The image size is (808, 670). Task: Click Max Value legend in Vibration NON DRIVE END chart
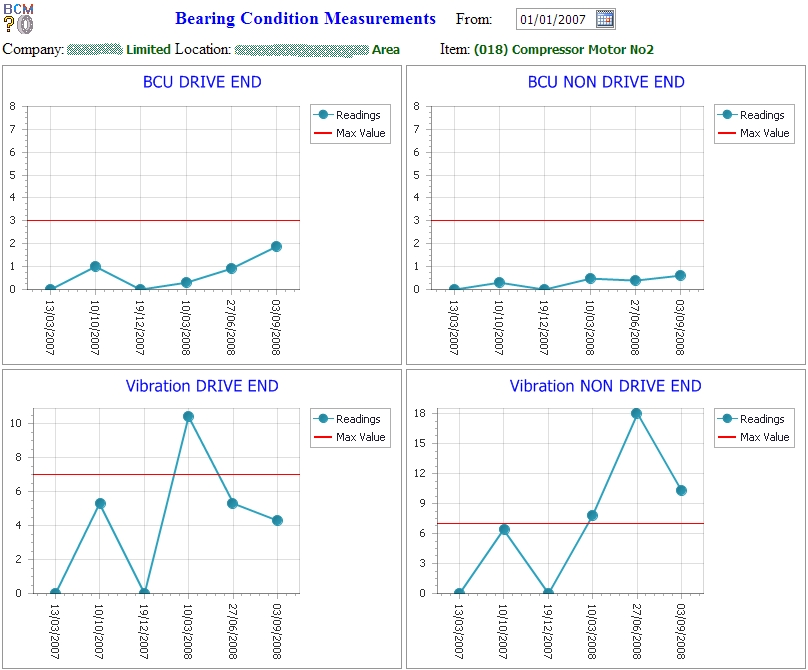(x=754, y=437)
